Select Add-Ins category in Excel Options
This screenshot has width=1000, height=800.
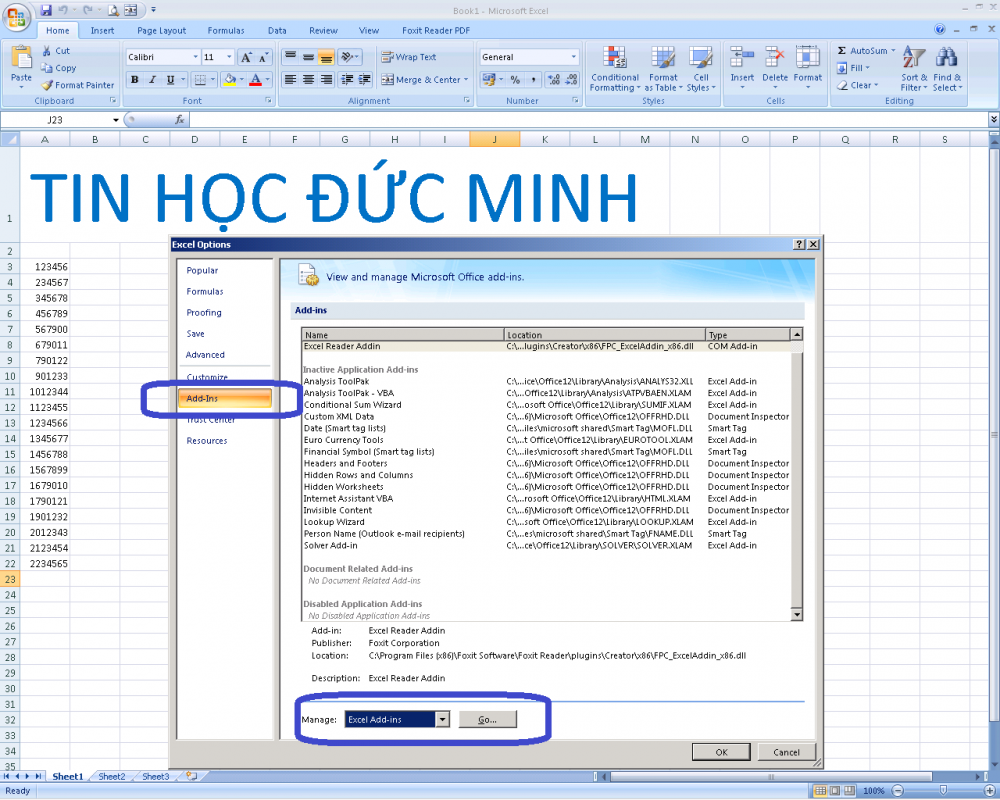click(224, 398)
